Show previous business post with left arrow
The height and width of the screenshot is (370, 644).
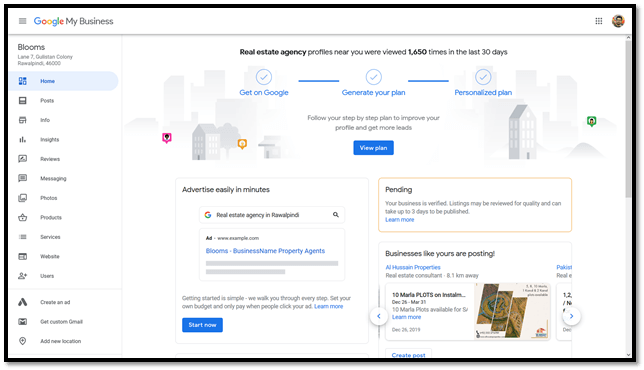click(379, 316)
